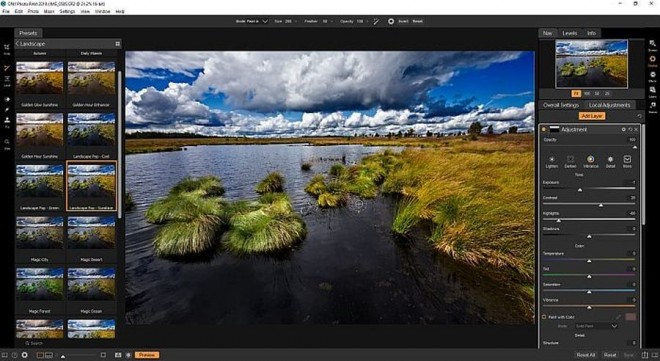Open brush settings gear in options bar
Image resolution: width=660 pixels, height=361 pixels.
[x=391, y=21]
